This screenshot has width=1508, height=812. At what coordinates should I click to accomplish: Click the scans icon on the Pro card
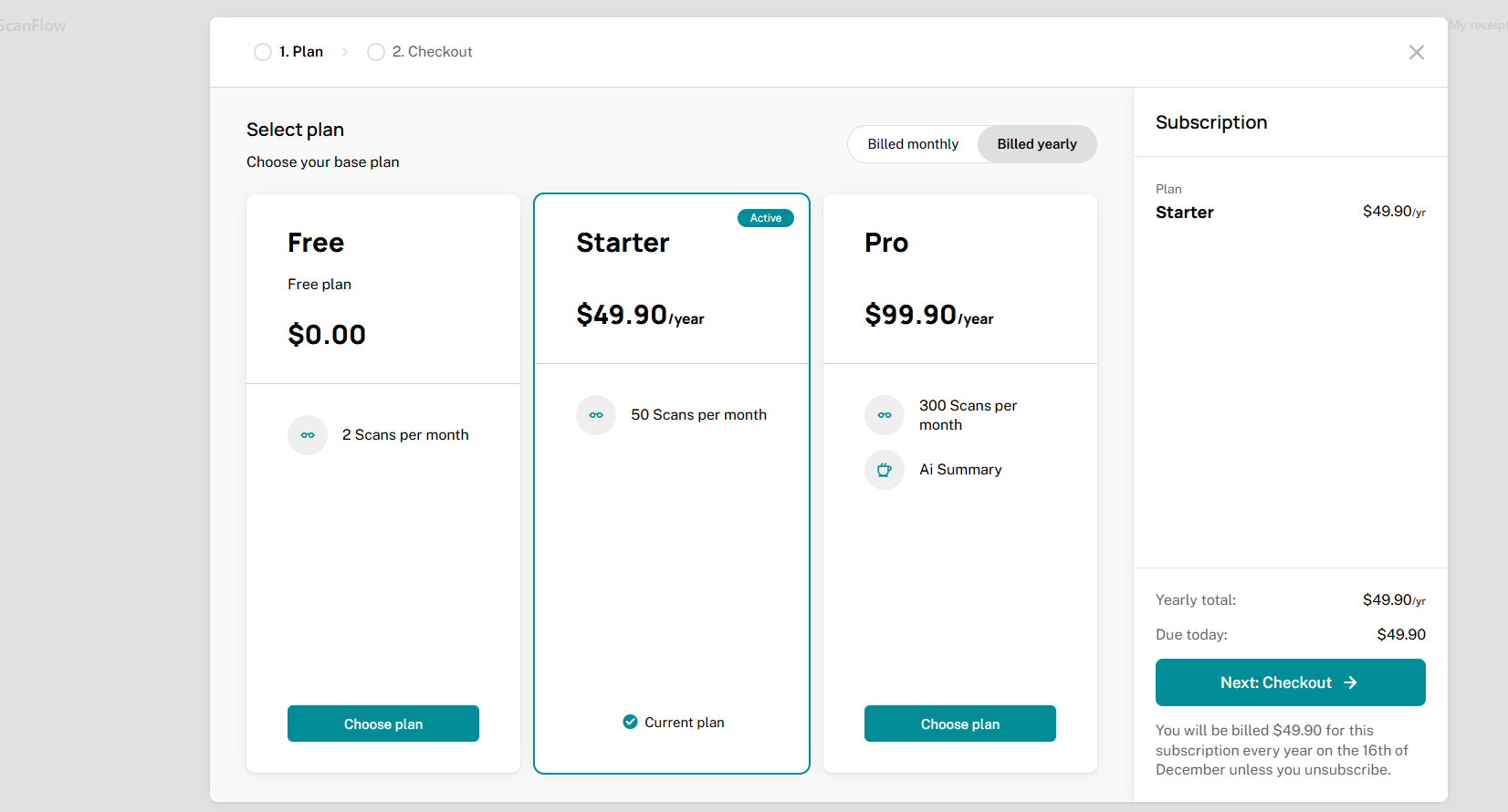pos(884,415)
